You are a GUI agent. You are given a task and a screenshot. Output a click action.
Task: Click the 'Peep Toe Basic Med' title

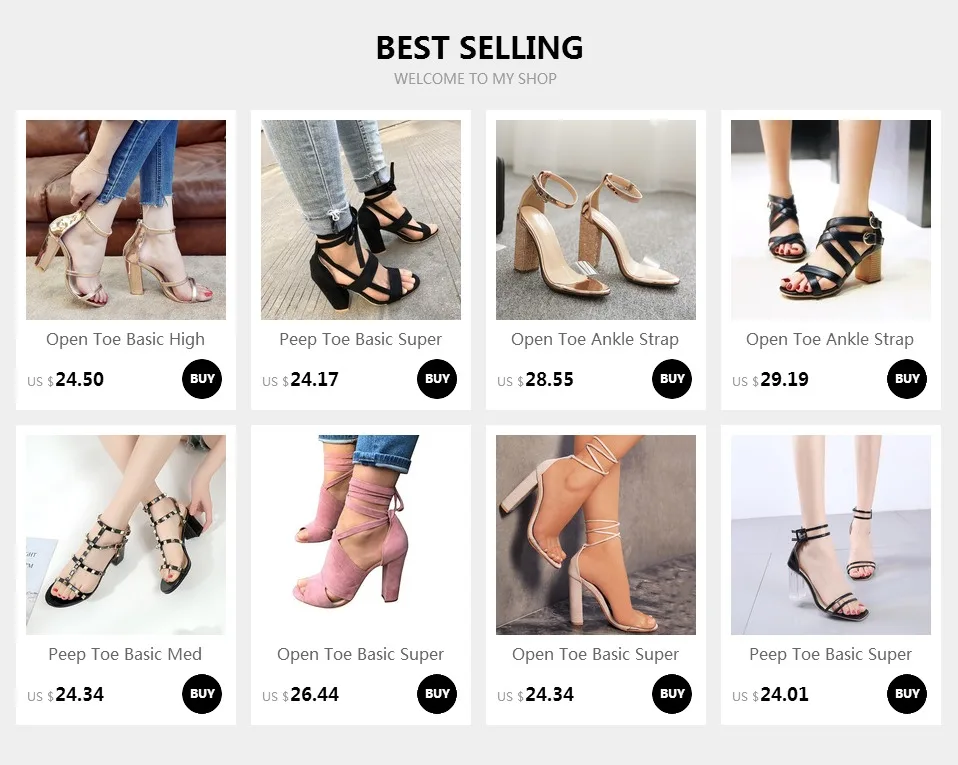pyautogui.click(x=126, y=654)
